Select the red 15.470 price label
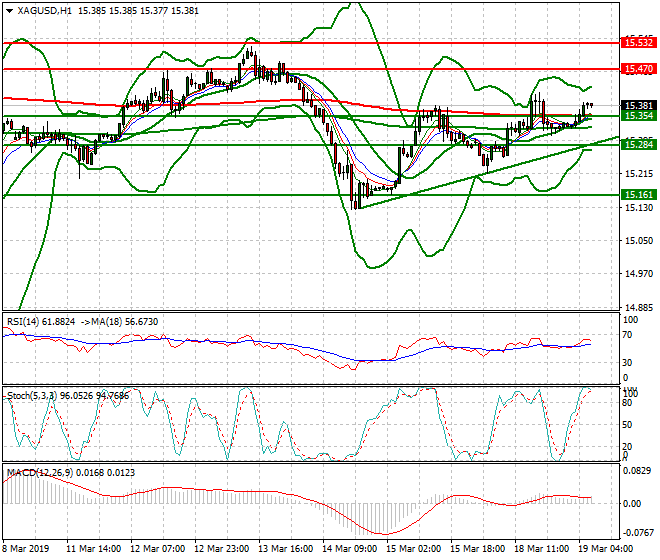660x560 pixels. point(638,68)
